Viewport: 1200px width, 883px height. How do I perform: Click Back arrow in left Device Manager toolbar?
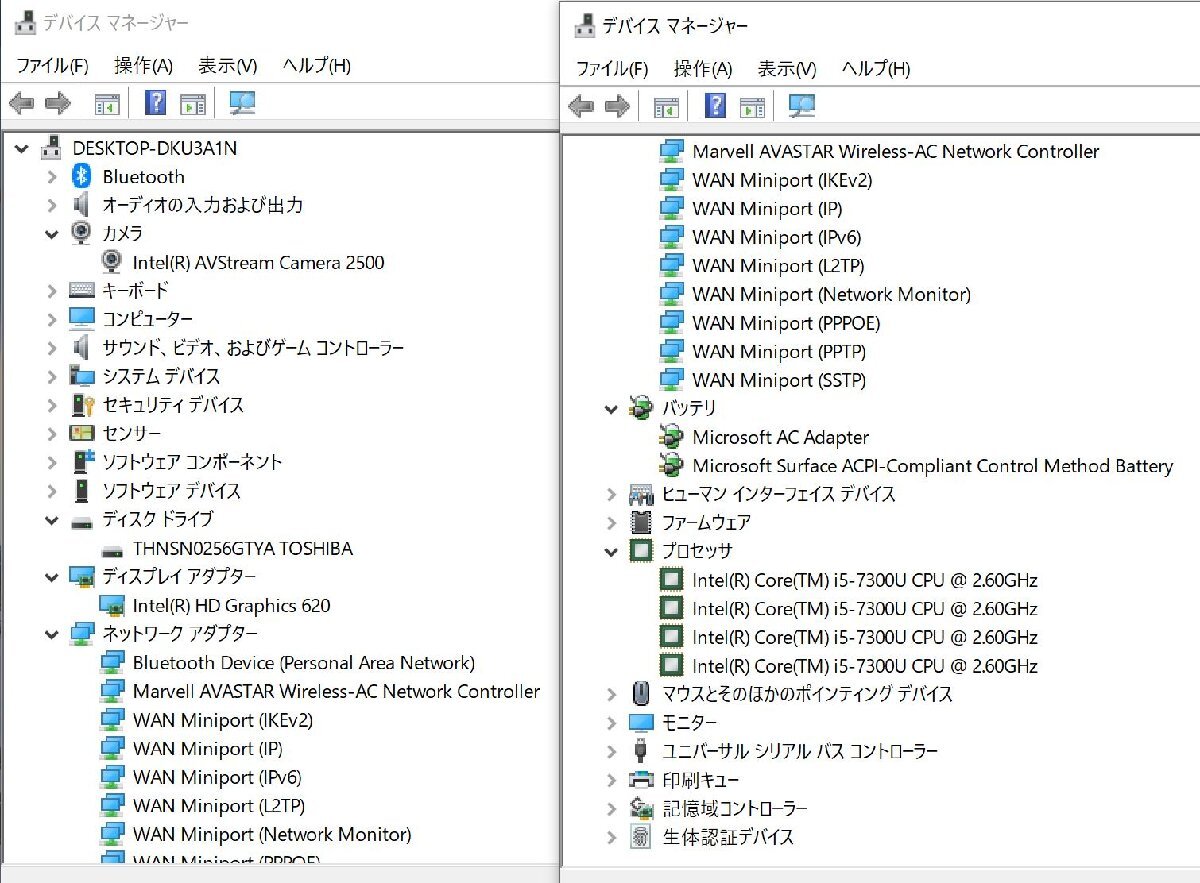click(x=22, y=102)
